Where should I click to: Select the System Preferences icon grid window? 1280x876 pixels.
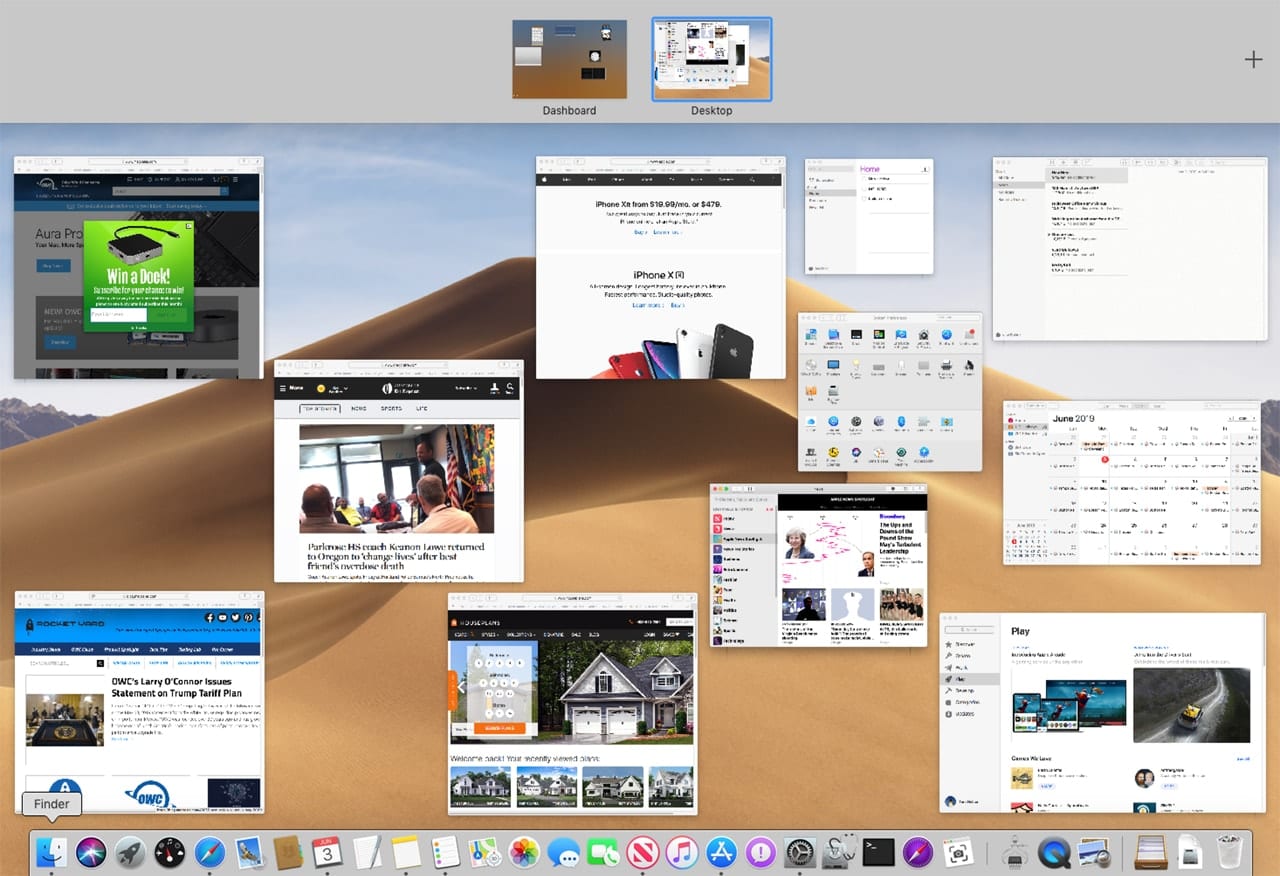(x=889, y=392)
